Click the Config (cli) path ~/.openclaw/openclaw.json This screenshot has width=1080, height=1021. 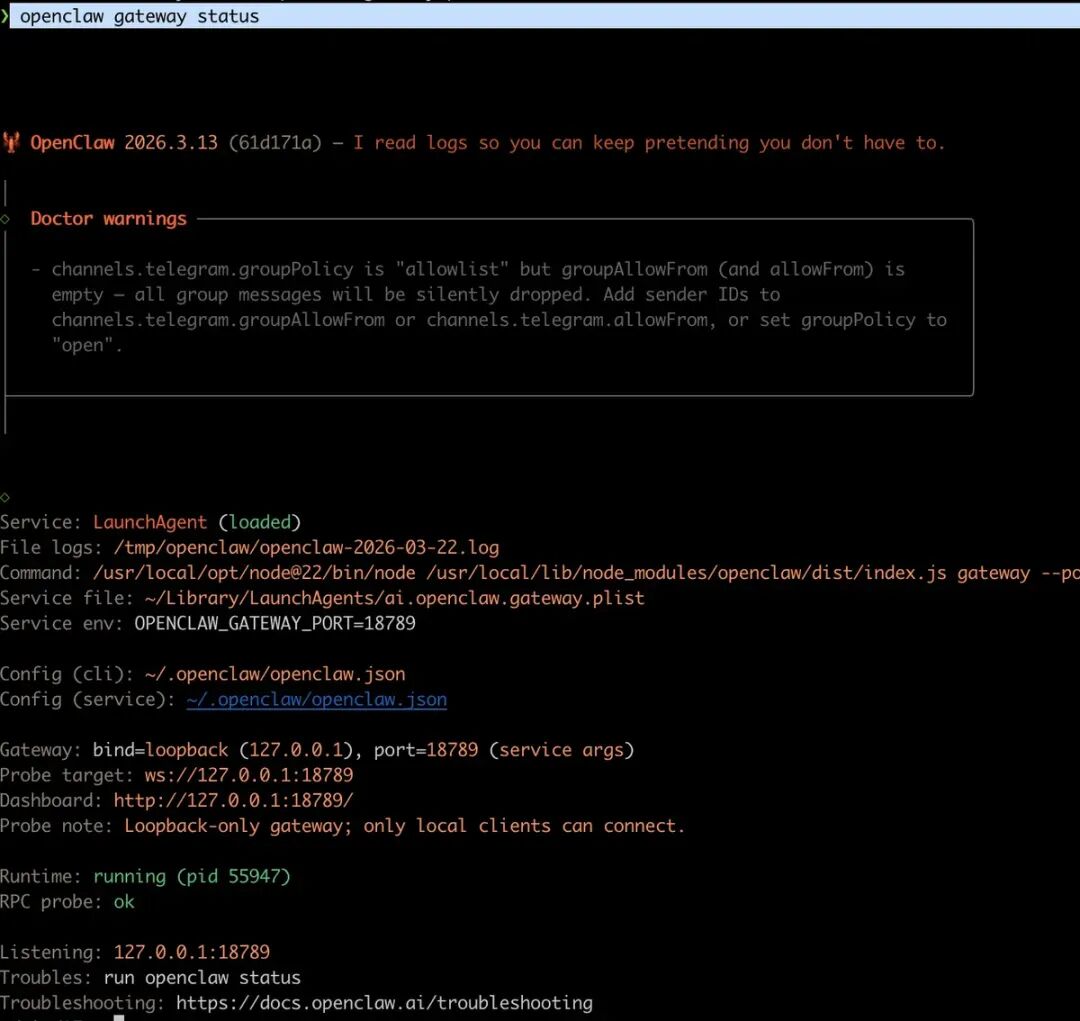tap(275, 674)
